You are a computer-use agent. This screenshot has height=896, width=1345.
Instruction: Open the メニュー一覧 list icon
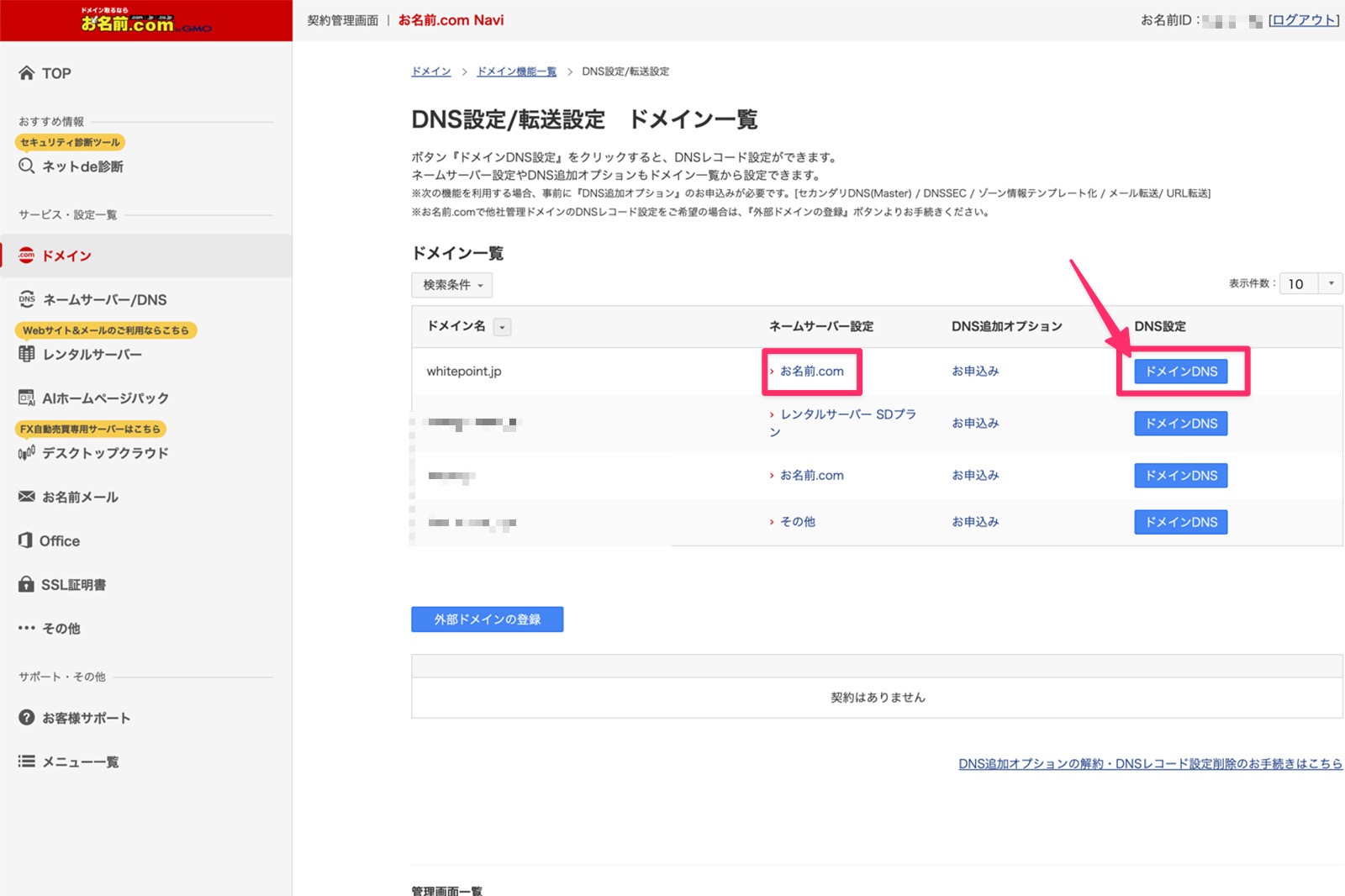(x=27, y=762)
